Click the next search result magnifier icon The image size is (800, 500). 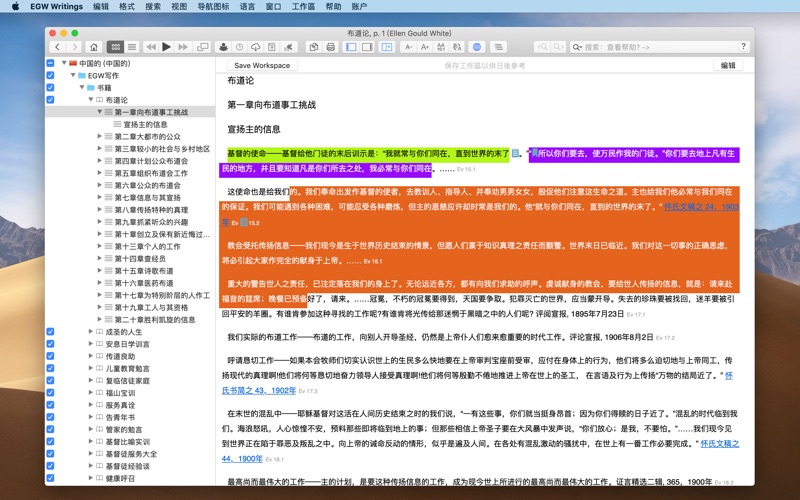558,47
